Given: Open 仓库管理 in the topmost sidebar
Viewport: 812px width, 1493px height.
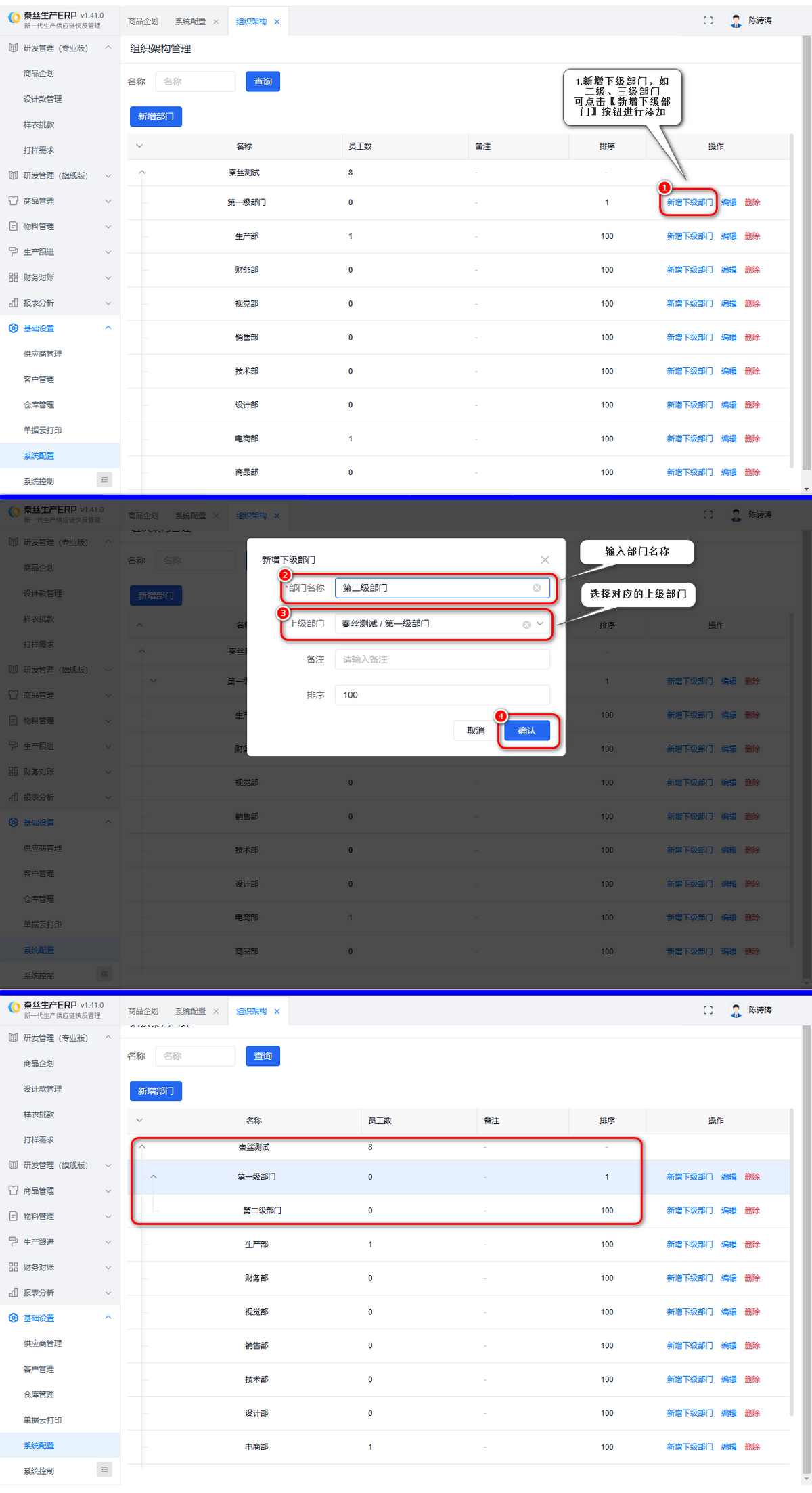Looking at the screenshot, I should [x=39, y=405].
